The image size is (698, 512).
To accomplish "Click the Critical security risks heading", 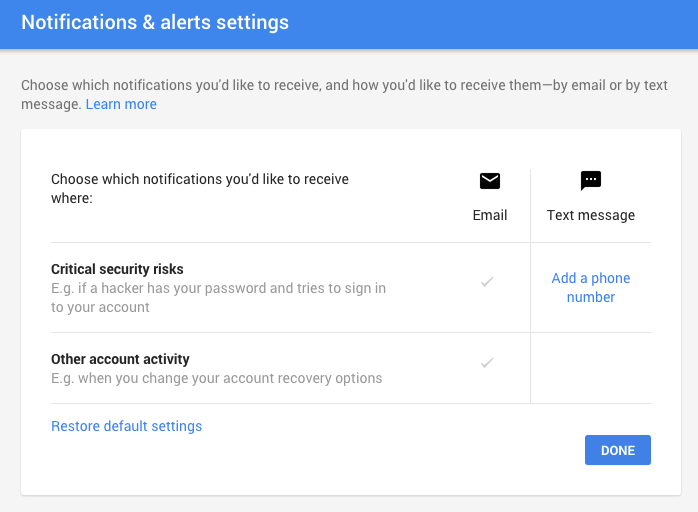I will coord(117,269).
